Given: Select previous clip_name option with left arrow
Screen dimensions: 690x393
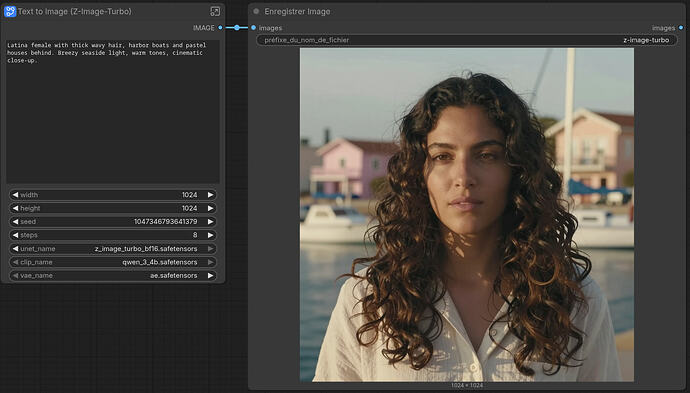Looking at the screenshot, I should click(15, 262).
